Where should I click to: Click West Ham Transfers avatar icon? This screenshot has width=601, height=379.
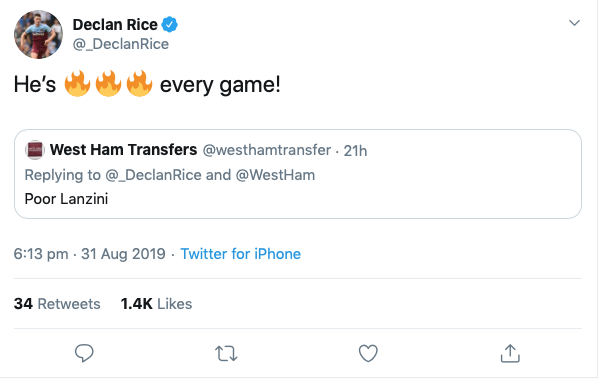click(x=35, y=150)
